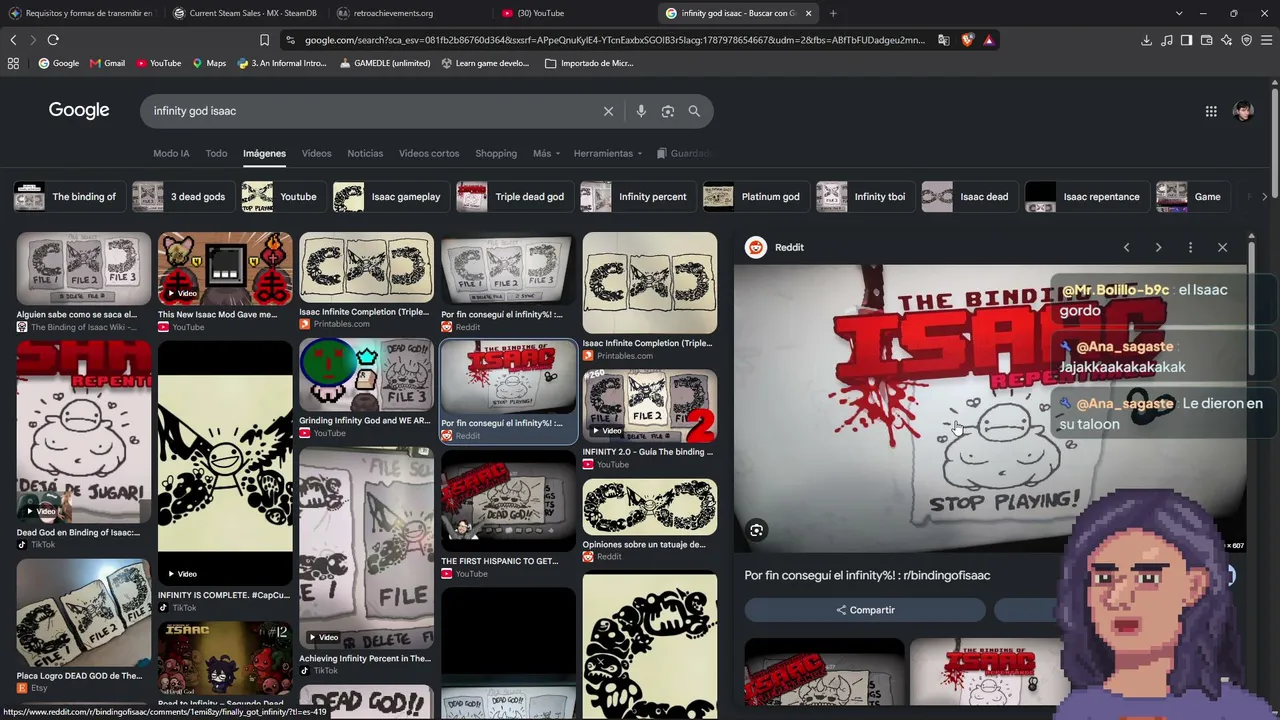Open the browser downloads icon
The height and width of the screenshot is (720, 1280).
click(x=1146, y=40)
